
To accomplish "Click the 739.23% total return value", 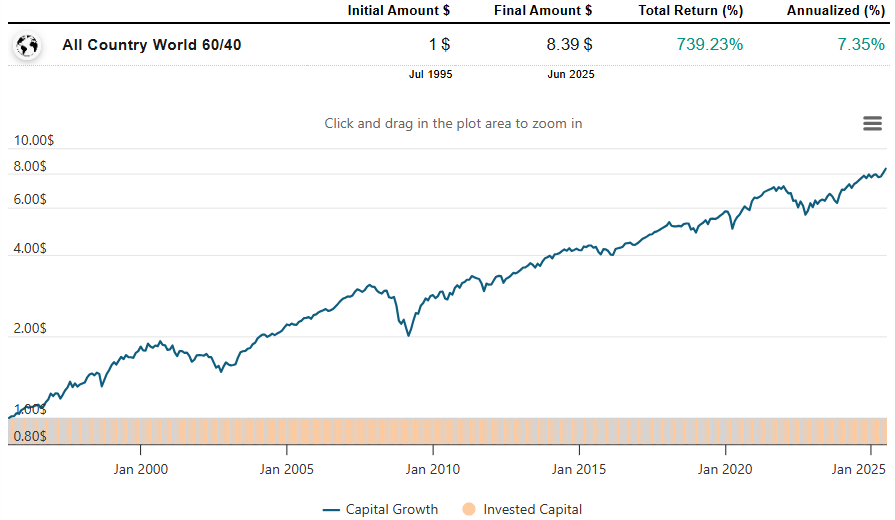I will tap(707, 45).
